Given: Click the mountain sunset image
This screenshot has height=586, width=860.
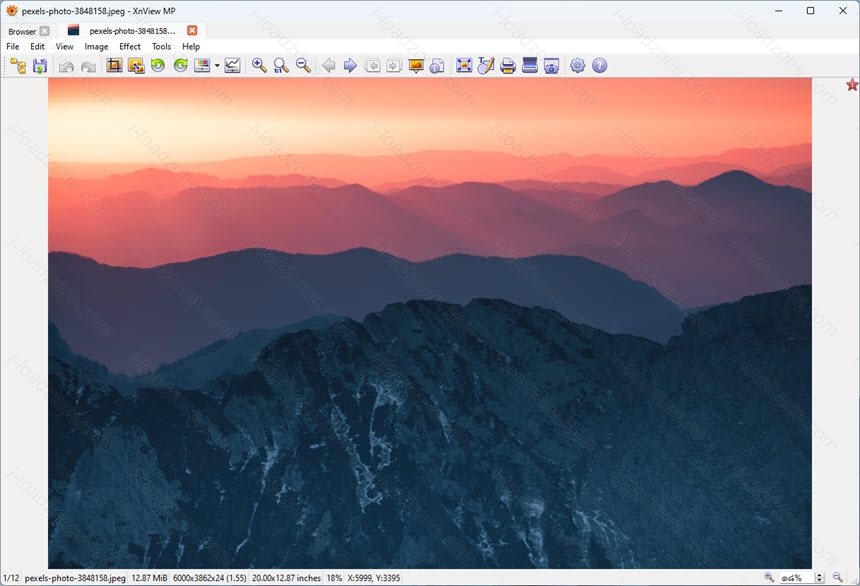Looking at the screenshot, I should tap(430, 323).
